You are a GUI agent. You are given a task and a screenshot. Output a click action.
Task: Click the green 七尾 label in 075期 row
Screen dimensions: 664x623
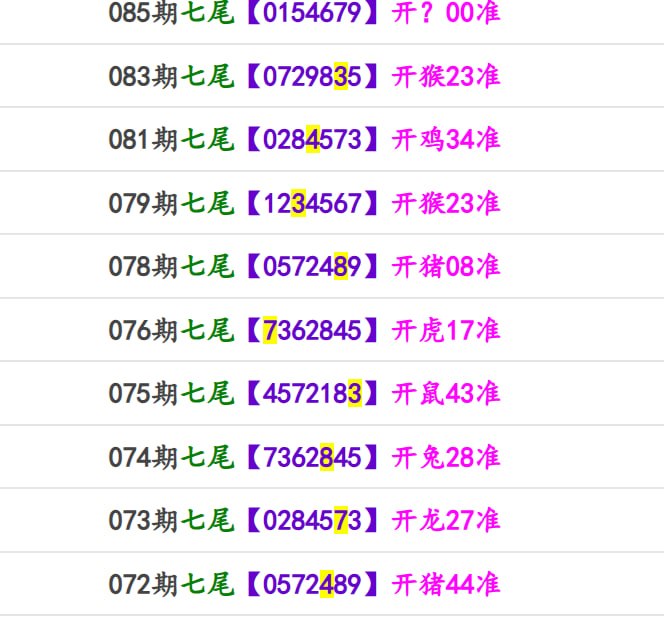click(x=208, y=393)
